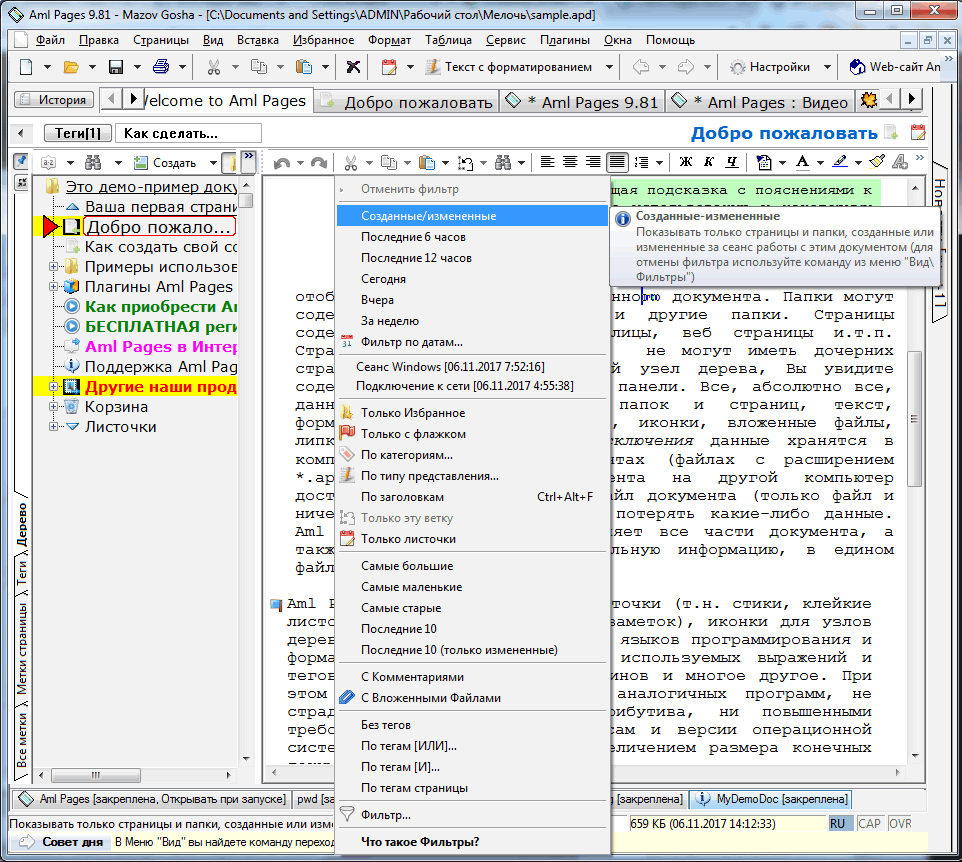Click the Redo icon in editor toolbar
Viewport: 962px width, 862px height.
coord(319,163)
